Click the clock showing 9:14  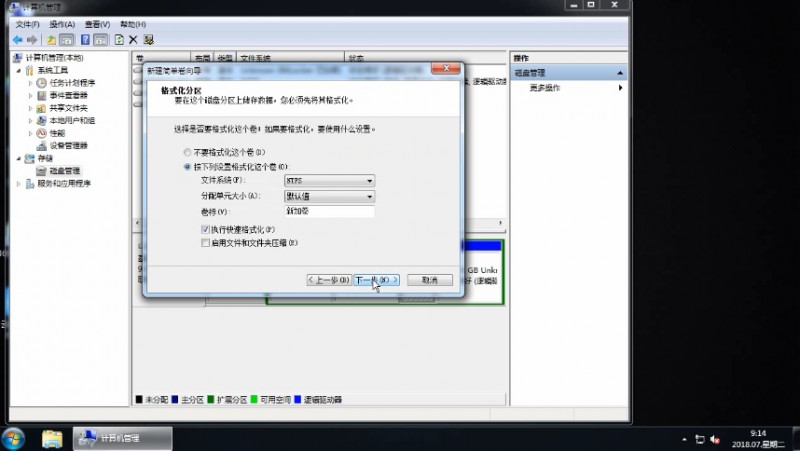click(758, 434)
